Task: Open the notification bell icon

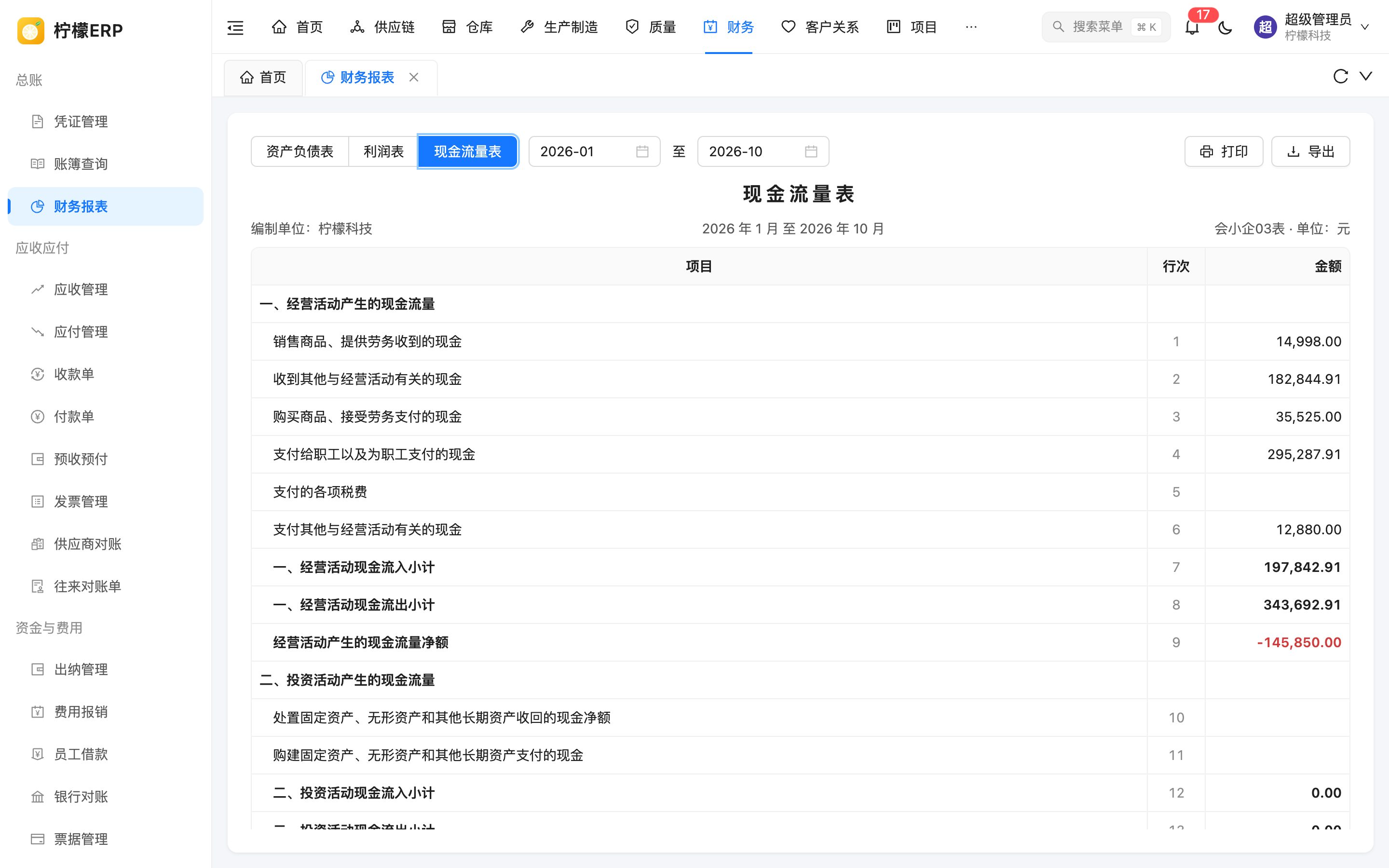Action: click(x=1192, y=27)
